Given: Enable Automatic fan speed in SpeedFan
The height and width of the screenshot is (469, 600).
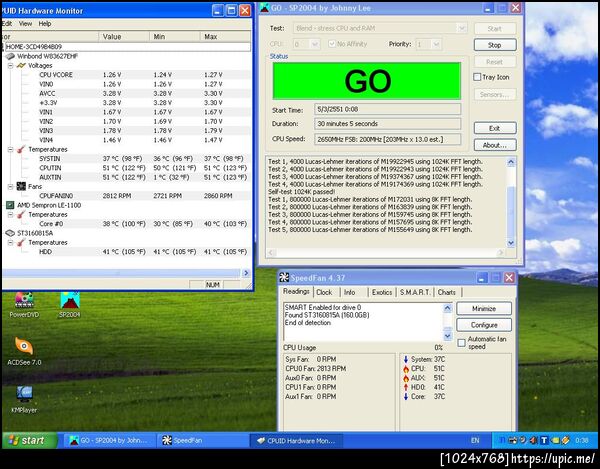Looking at the screenshot, I should tap(461, 343).
